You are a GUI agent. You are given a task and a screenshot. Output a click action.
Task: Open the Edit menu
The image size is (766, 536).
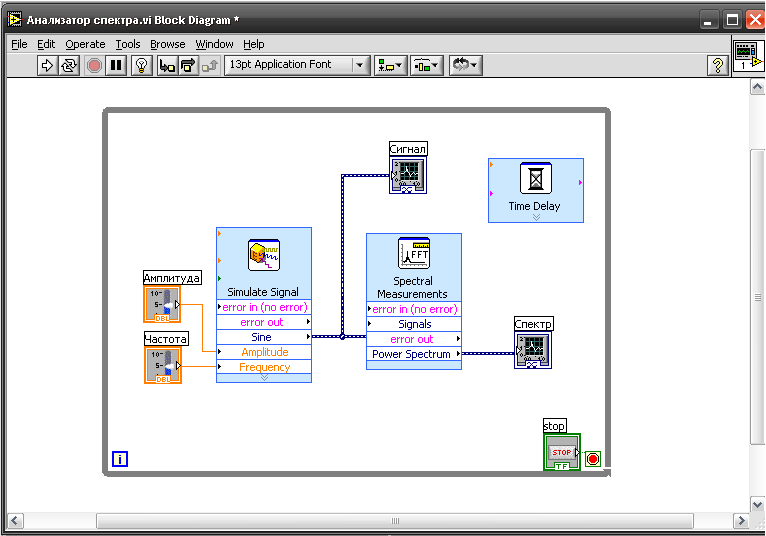46,44
